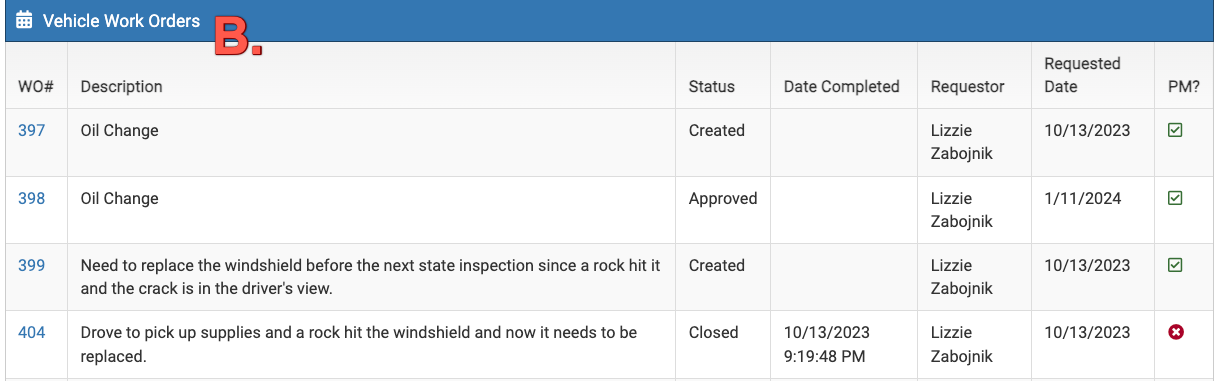Viewport: 1218px width, 381px height.
Task: Click the Status column header
Action: pyautogui.click(x=712, y=86)
